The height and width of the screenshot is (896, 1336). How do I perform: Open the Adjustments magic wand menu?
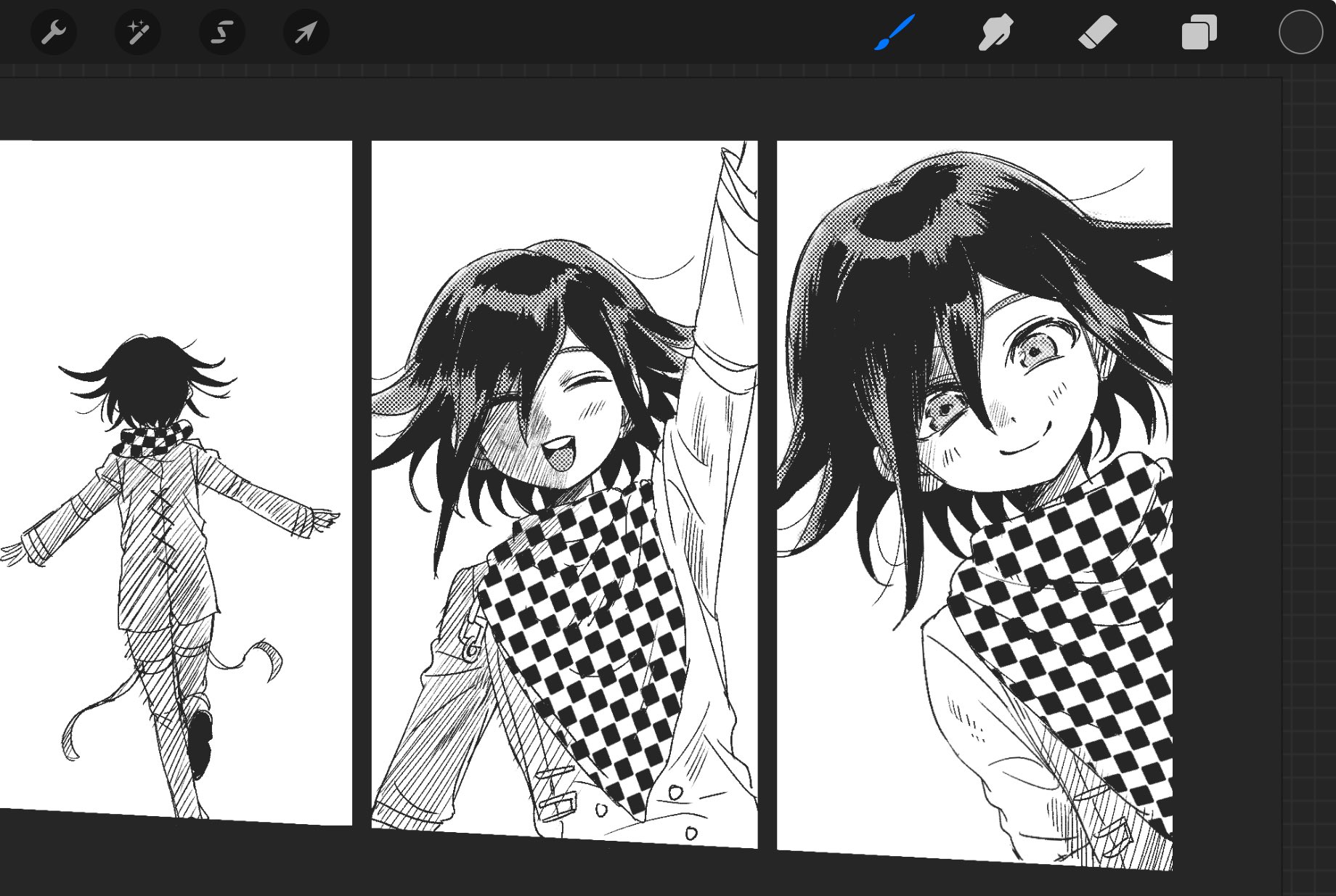pyautogui.click(x=138, y=33)
